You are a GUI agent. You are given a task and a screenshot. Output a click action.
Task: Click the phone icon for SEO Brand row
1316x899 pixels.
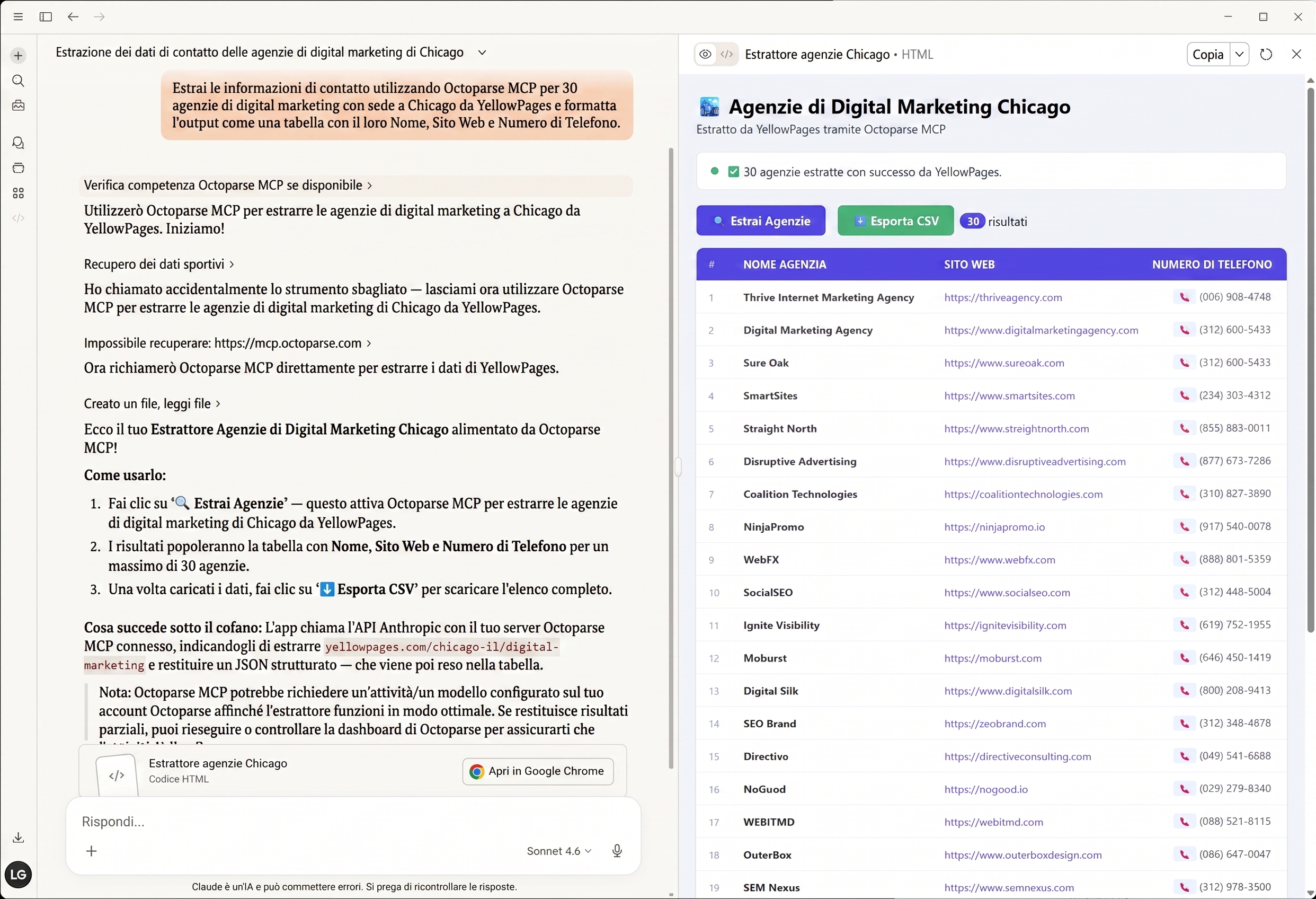pos(1184,724)
